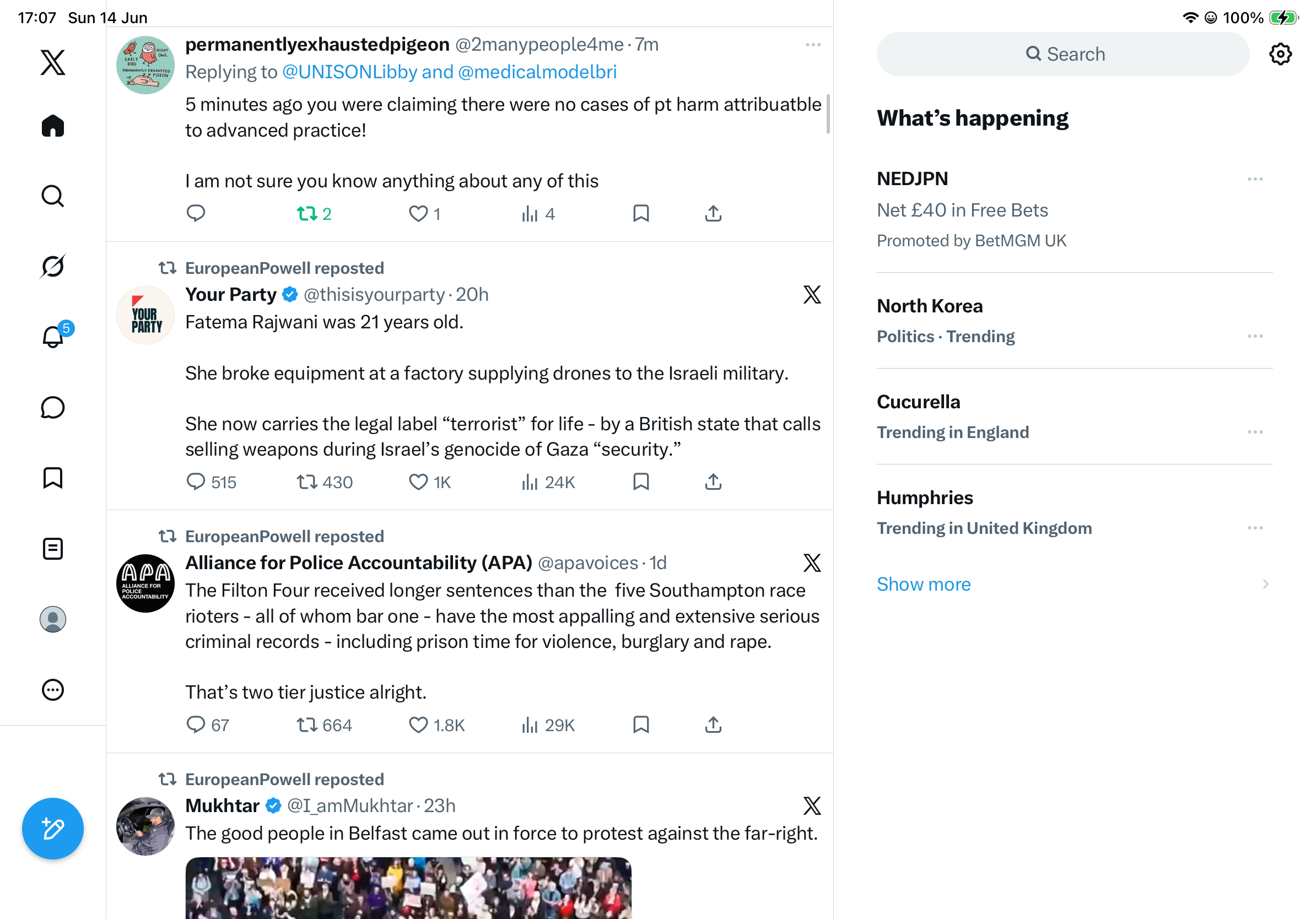Open settings gear beside search bar
The image size is (1316, 919).
pyautogui.click(x=1280, y=54)
